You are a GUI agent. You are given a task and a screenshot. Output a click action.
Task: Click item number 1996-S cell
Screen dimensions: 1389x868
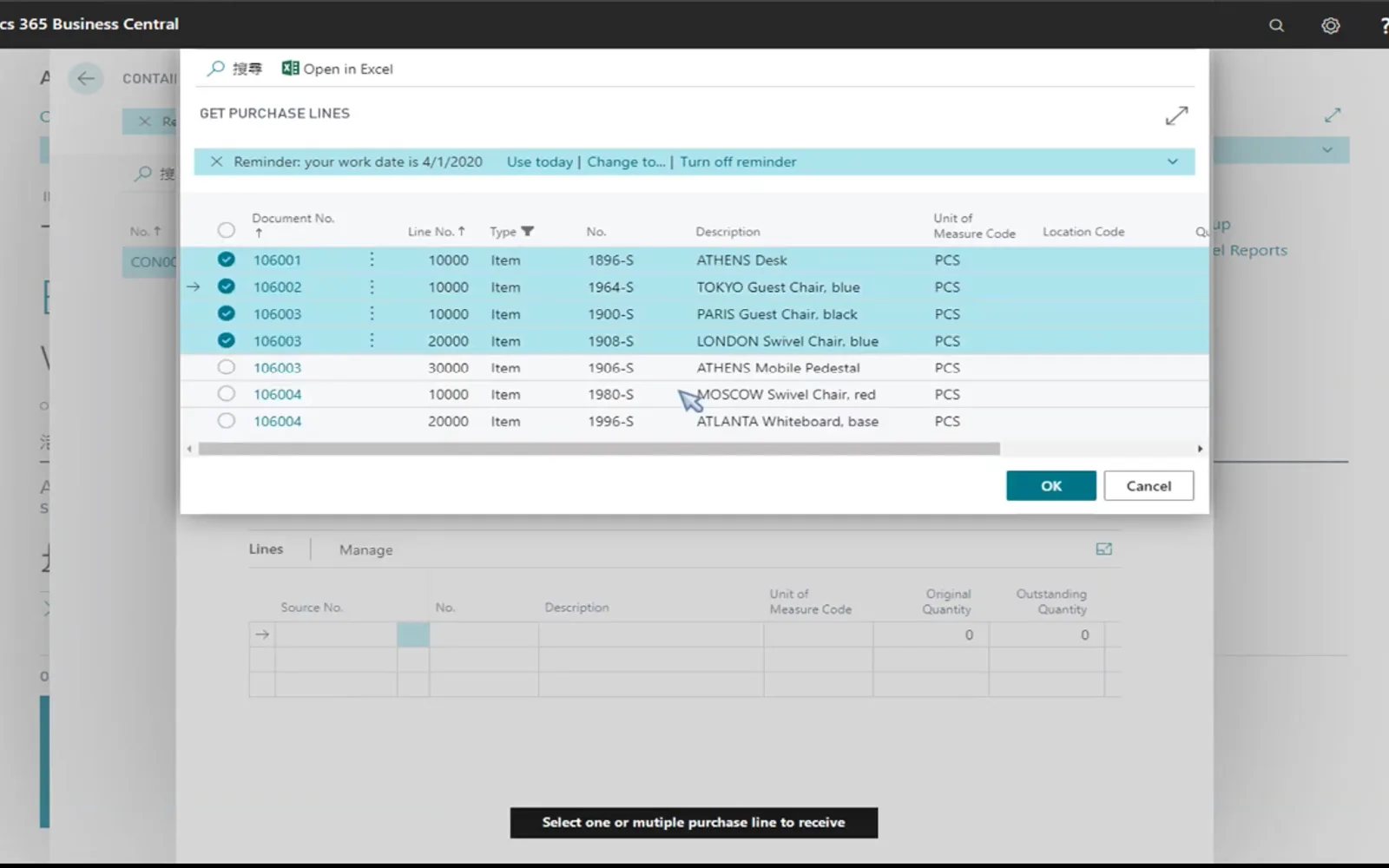click(x=610, y=421)
